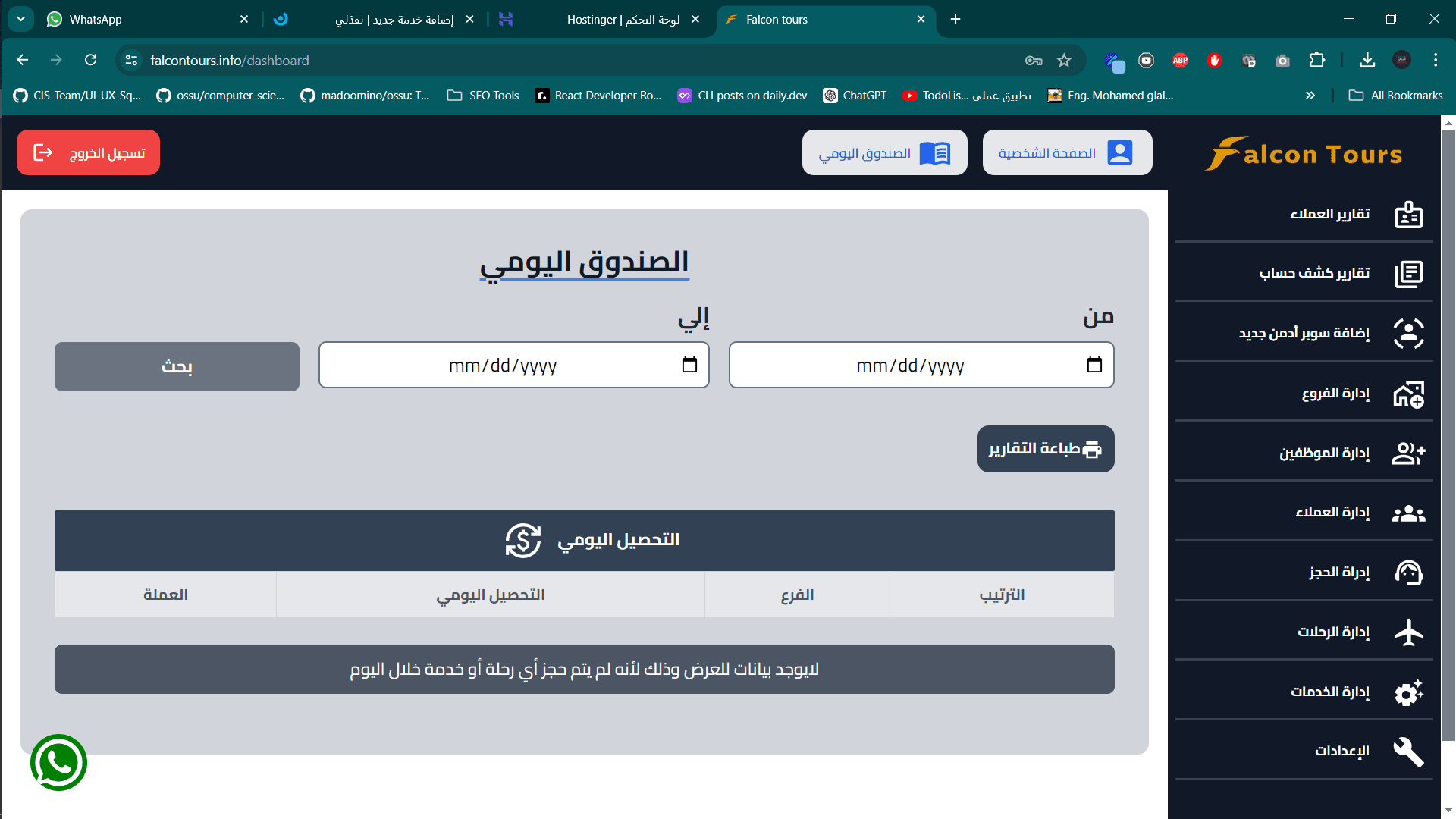Click the settings wrench icon
Image resolution: width=1456 pixels, height=819 pixels.
coord(1408,752)
